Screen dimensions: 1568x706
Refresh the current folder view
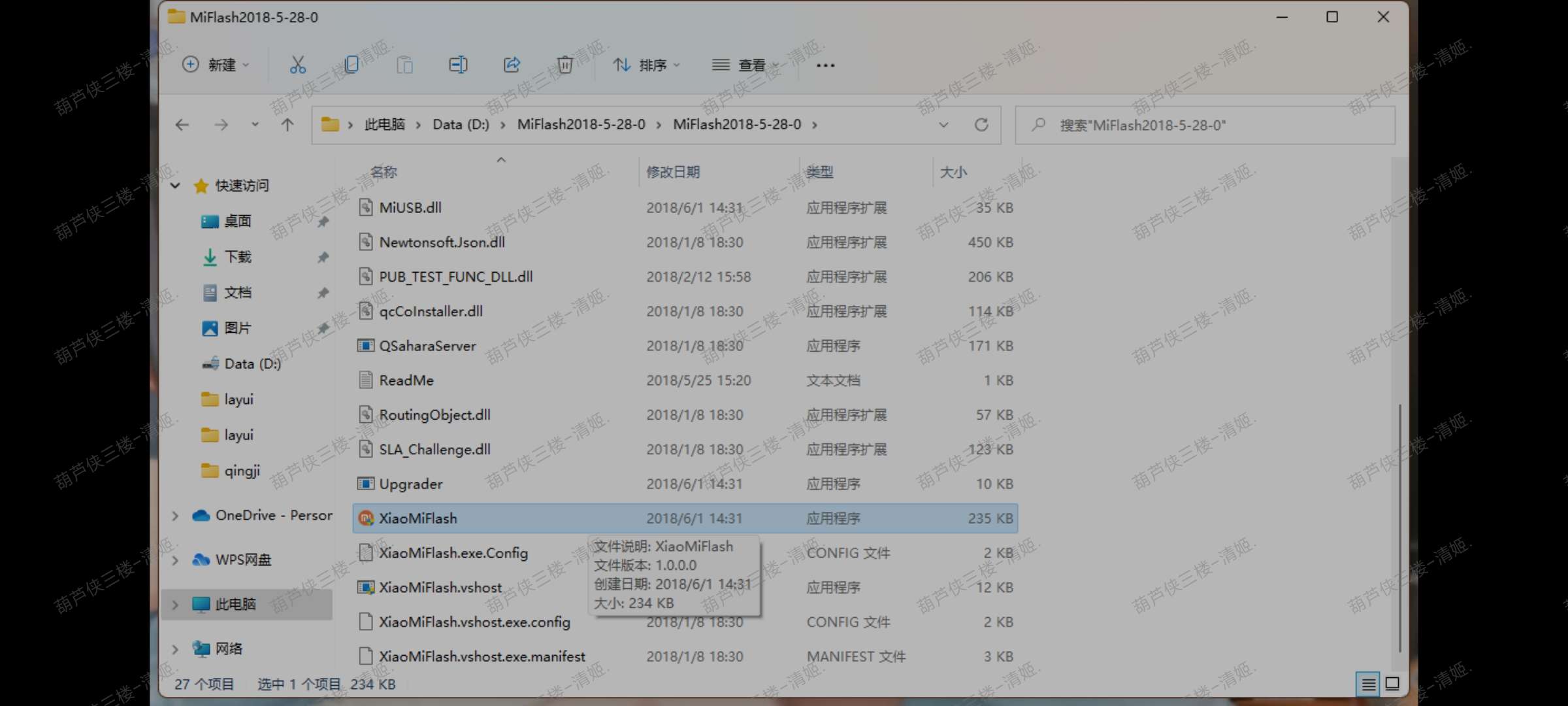981,125
